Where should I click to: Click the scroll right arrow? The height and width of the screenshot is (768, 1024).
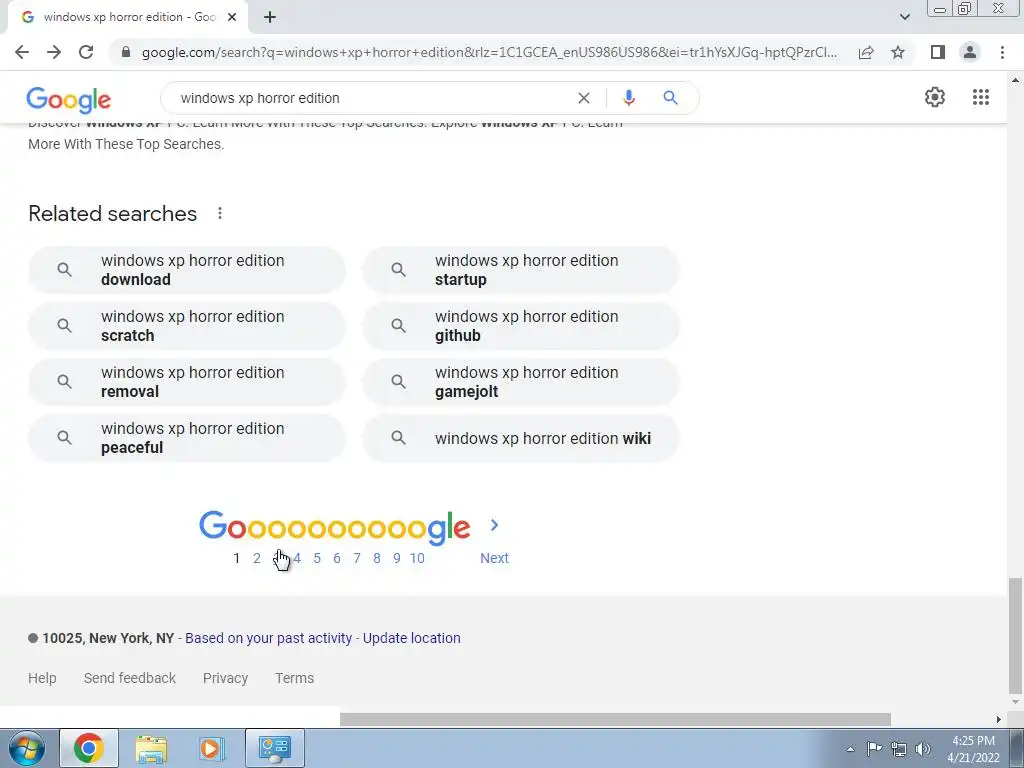coord(999,719)
